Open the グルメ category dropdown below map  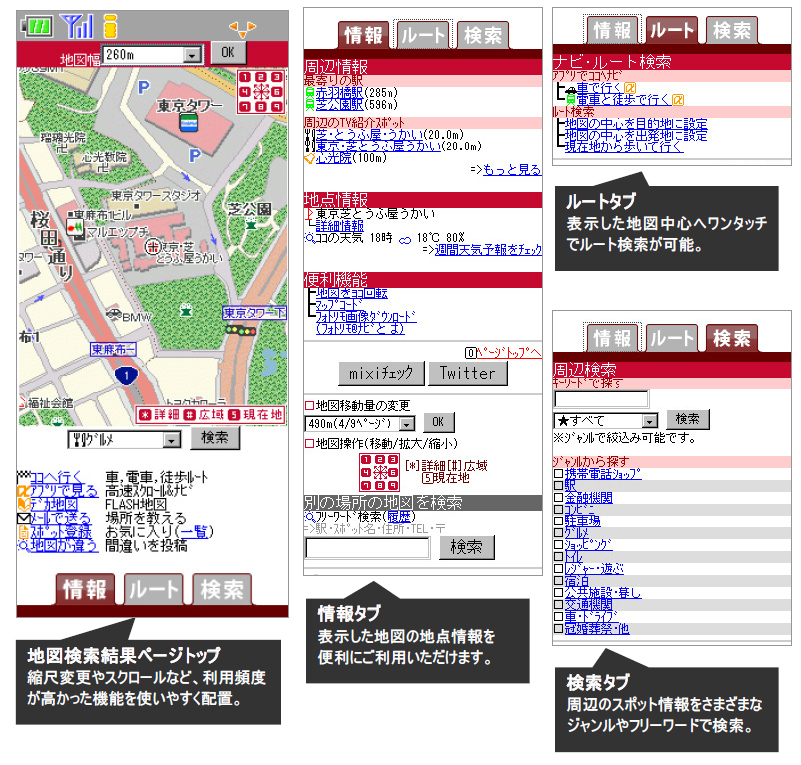click(x=124, y=440)
